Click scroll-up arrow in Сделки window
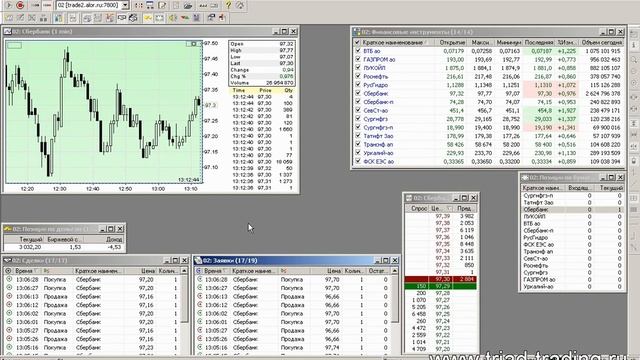The image size is (640, 360). tap(184, 271)
